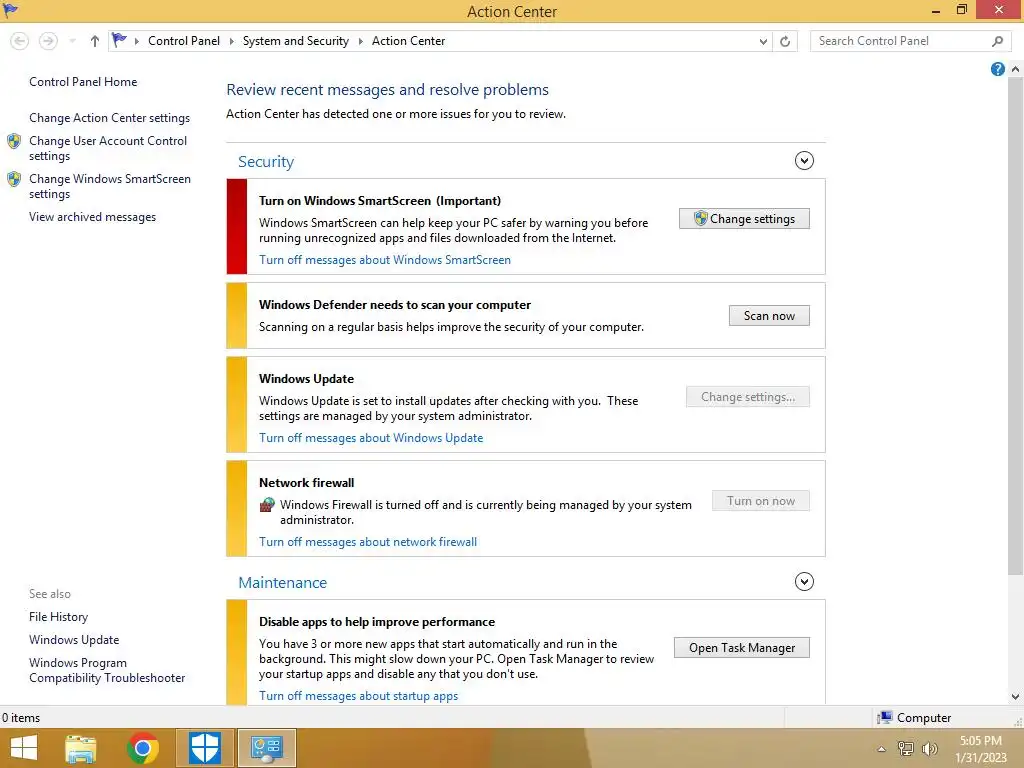The image size is (1024, 768).
Task: Click scrollbar up arrow
Action: [x=1016, y=69]
